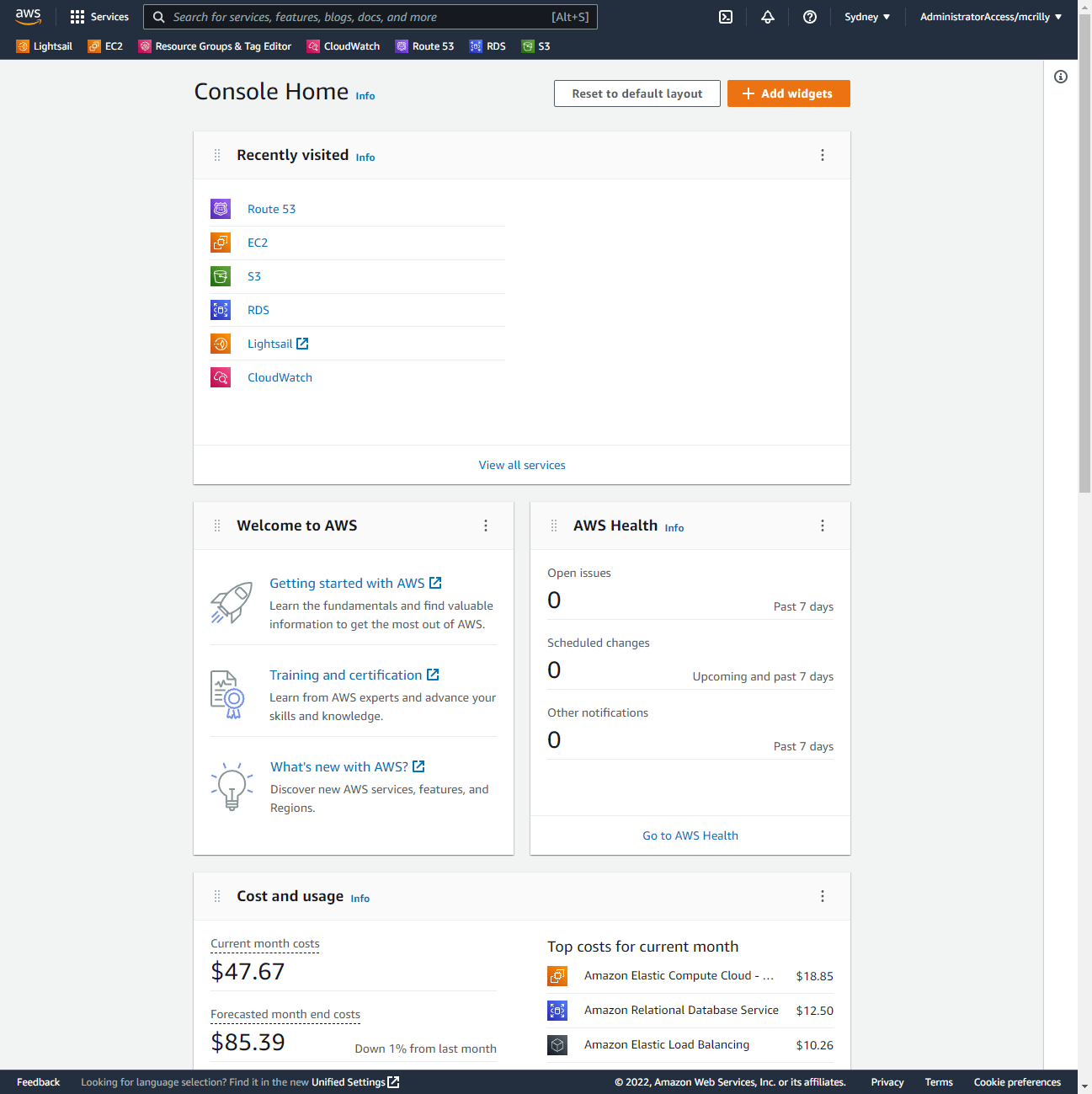Open the CloudWatch link in Recently visited
The image size is (1092, 1094).
tap(280, 377)
